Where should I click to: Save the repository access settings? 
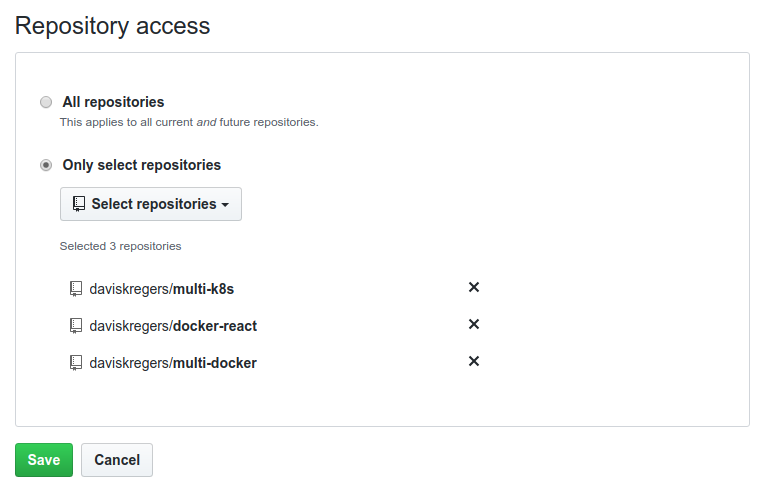point(44,460)
